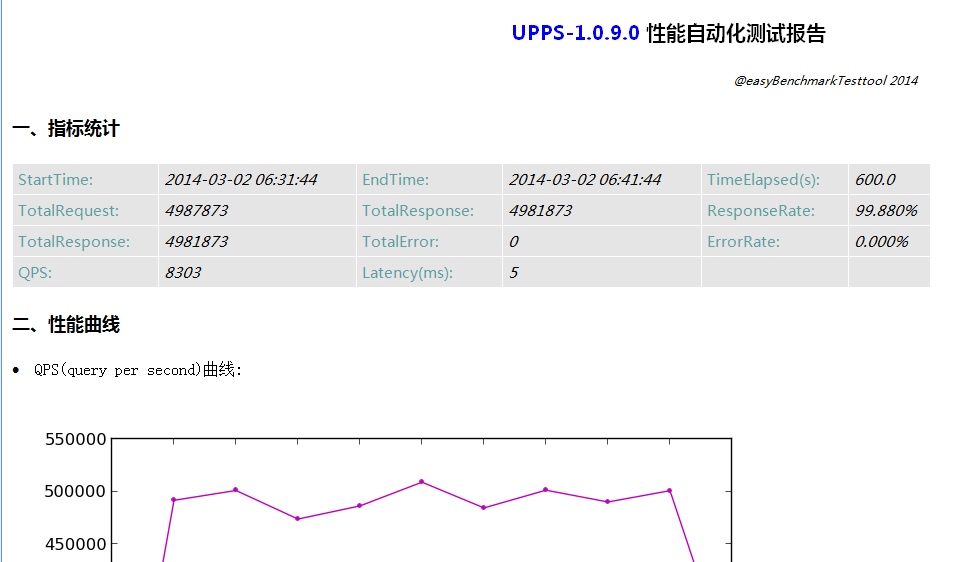Select the 8303 QPS value

click(183, 272)
